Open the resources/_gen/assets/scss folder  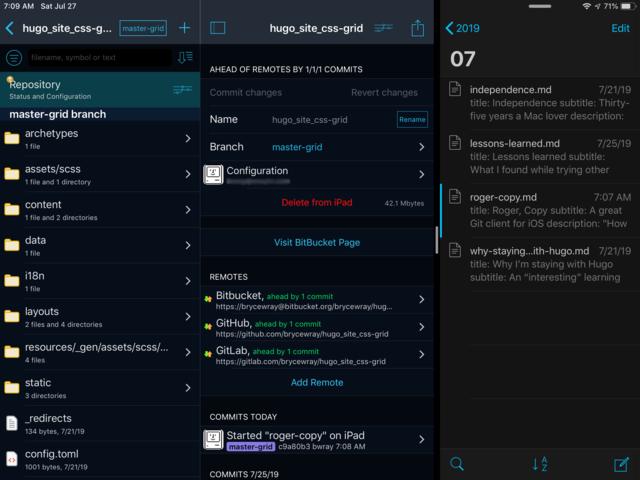[100, 352]
